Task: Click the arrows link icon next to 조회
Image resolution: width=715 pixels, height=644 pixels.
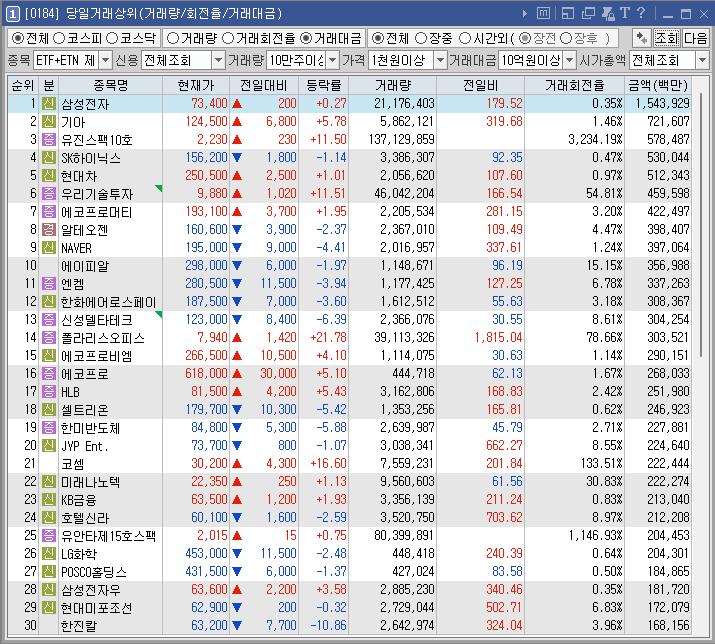Action: (642, 38)
